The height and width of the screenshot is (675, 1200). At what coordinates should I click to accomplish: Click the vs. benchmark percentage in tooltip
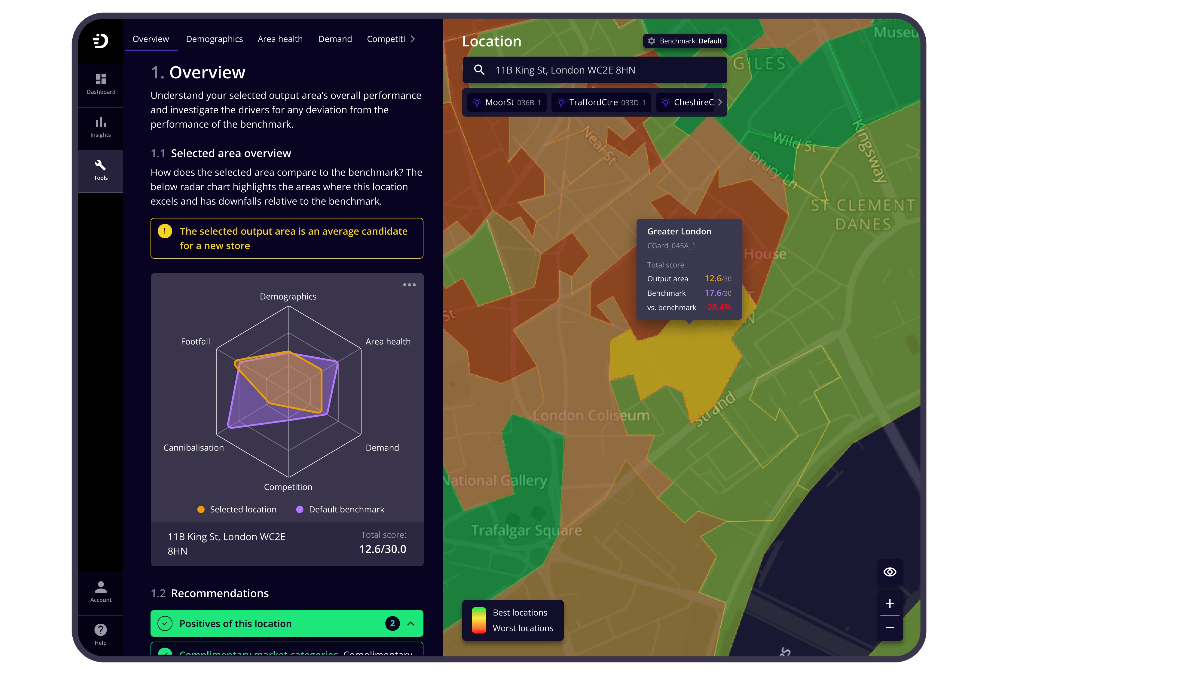718,307
